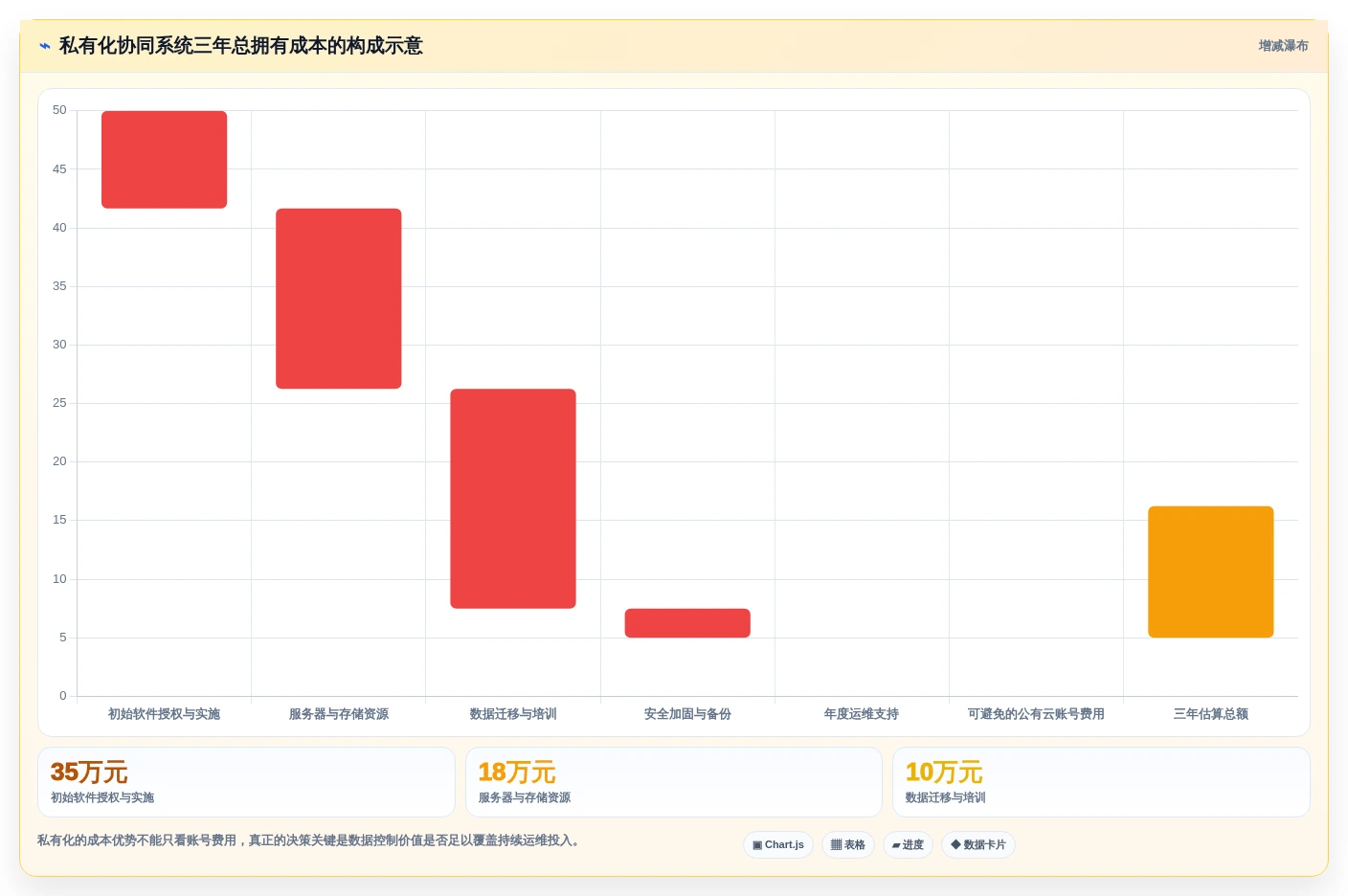Click the 表格 tag pill

(x=848, y=844)
